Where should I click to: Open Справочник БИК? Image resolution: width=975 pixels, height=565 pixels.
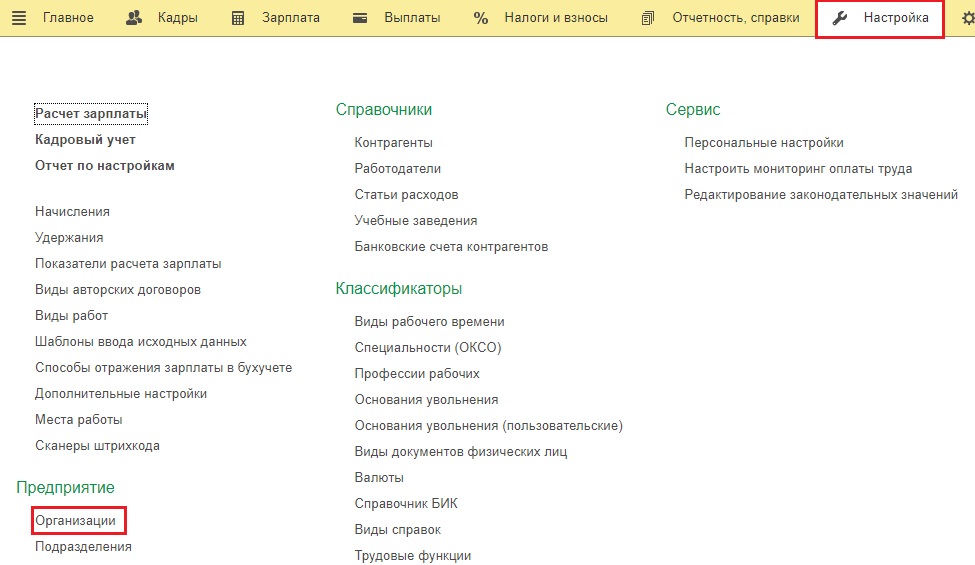(x=406, y=504)
